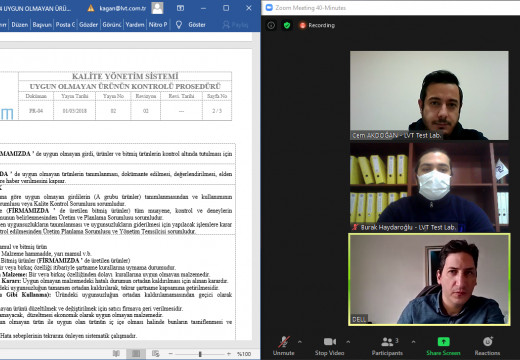Open ribbon display options icon in title bar
Screen dimensions: 520x360
180,8
